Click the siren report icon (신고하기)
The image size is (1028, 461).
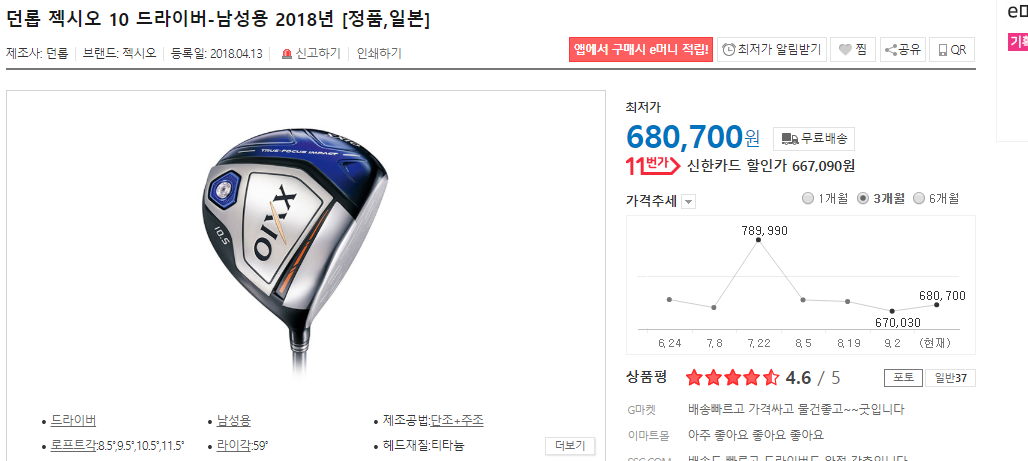pyautogui.click(x=287, y=54)
